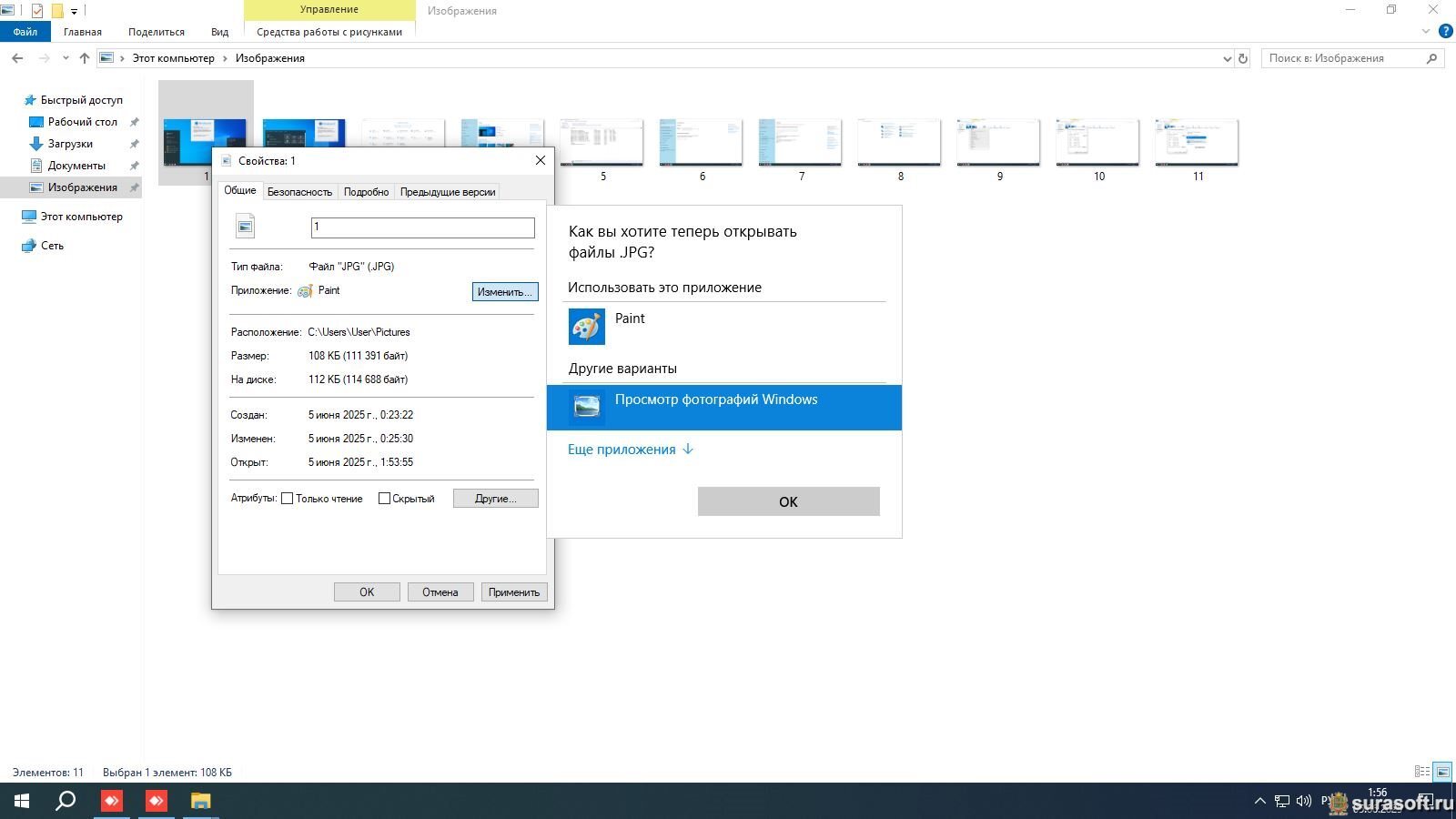Confirm app choice with OK button
This screenshot has height=819, width=1456.
click(x=789, y=501)
